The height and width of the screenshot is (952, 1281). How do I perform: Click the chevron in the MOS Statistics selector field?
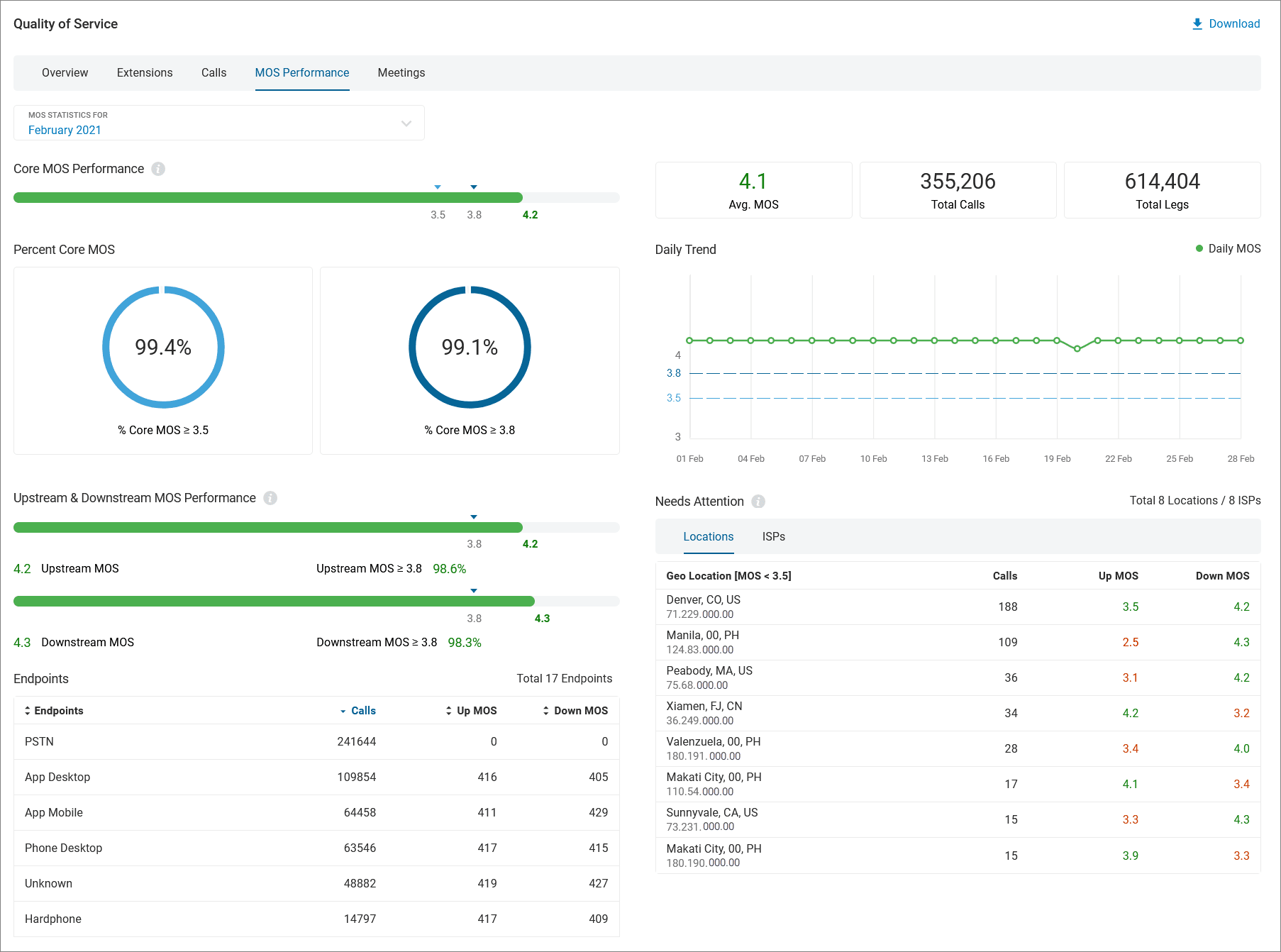[x=406, y=123]
